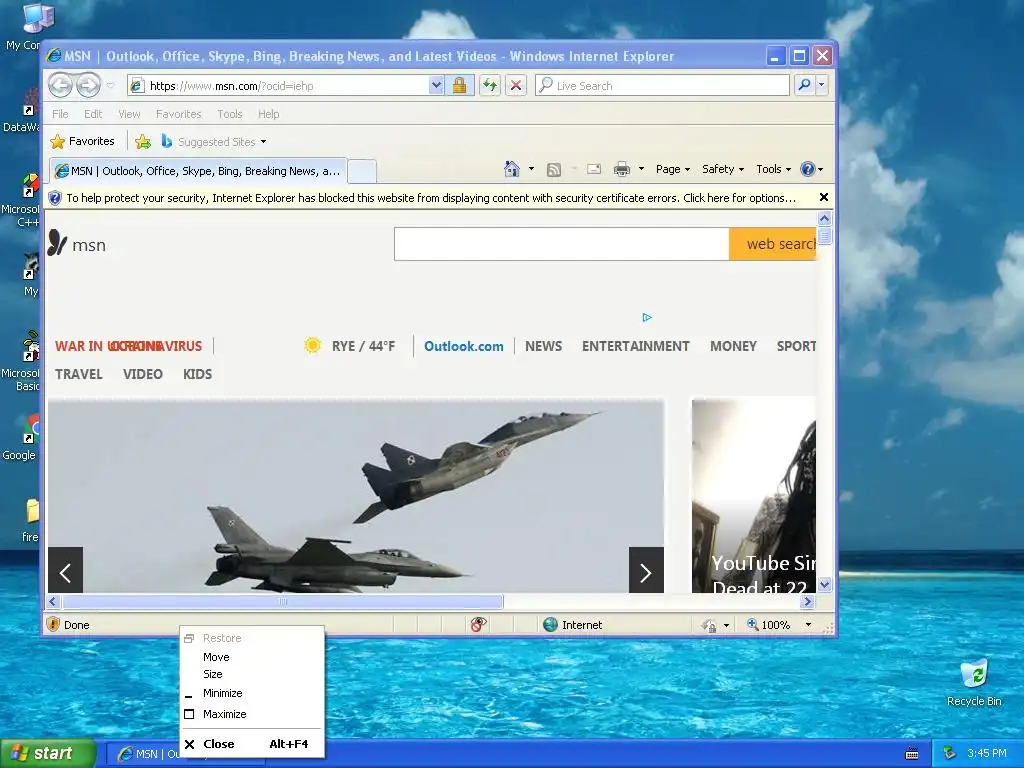Expand the zoom level dropdown arrow
The width and height of the screenshot is (1024, 768).
click(808, 625)
